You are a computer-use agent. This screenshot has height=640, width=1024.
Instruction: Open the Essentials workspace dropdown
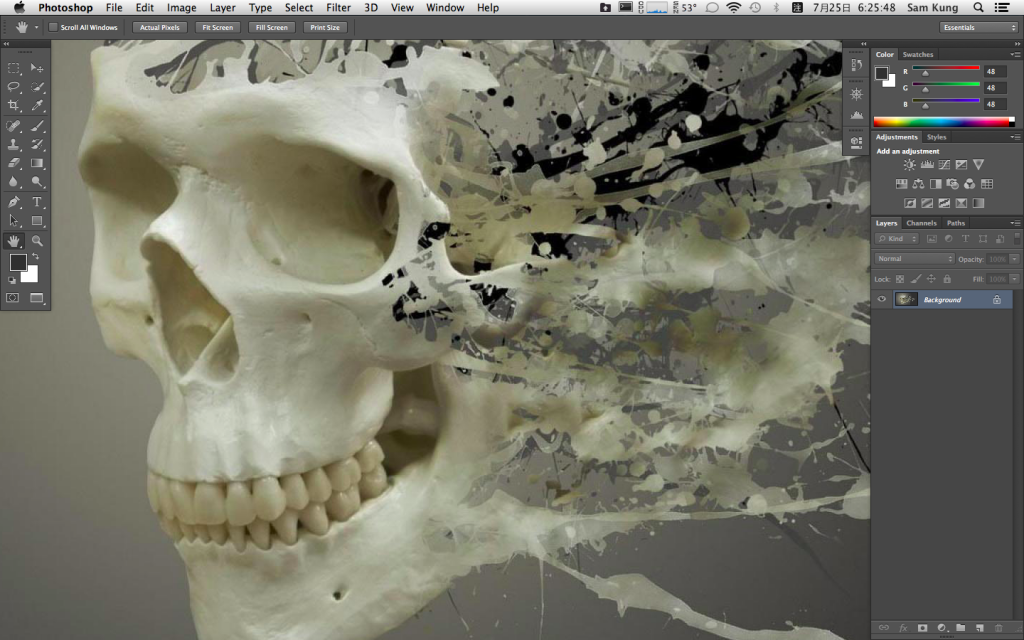978,27
